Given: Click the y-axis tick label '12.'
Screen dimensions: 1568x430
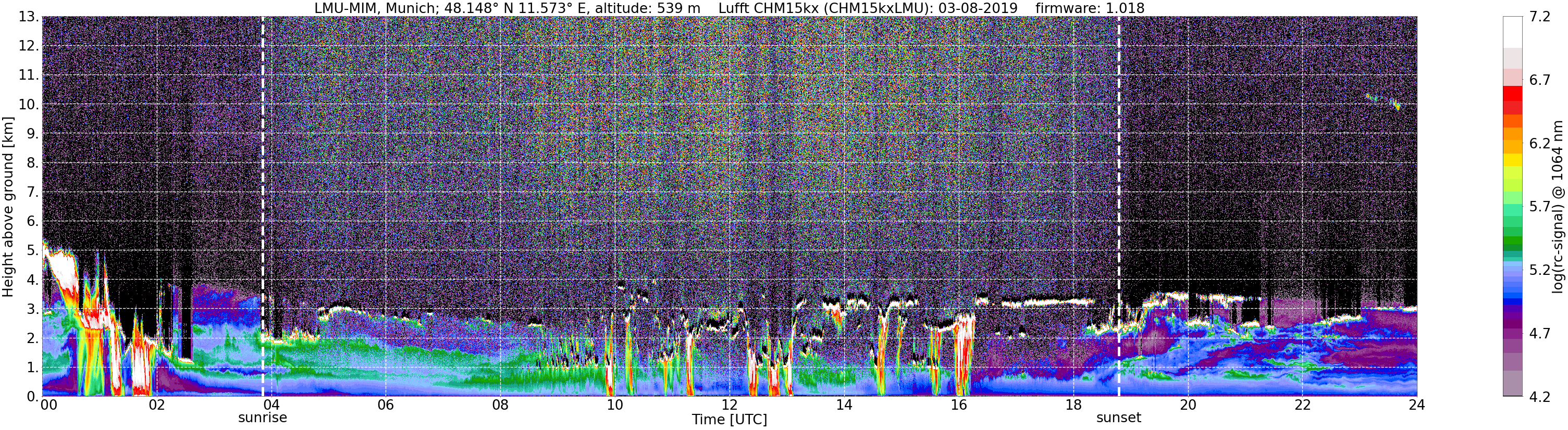Looking at the screenshot, I should 29,46.
